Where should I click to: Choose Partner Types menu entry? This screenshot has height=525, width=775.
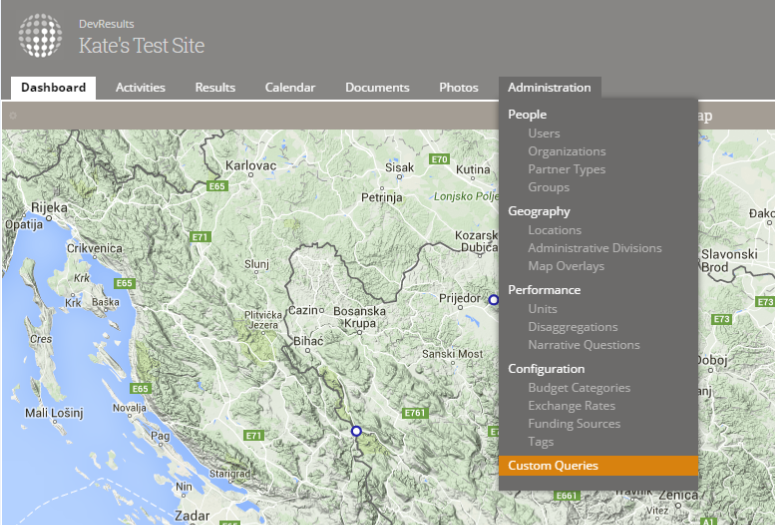point(566,169)
